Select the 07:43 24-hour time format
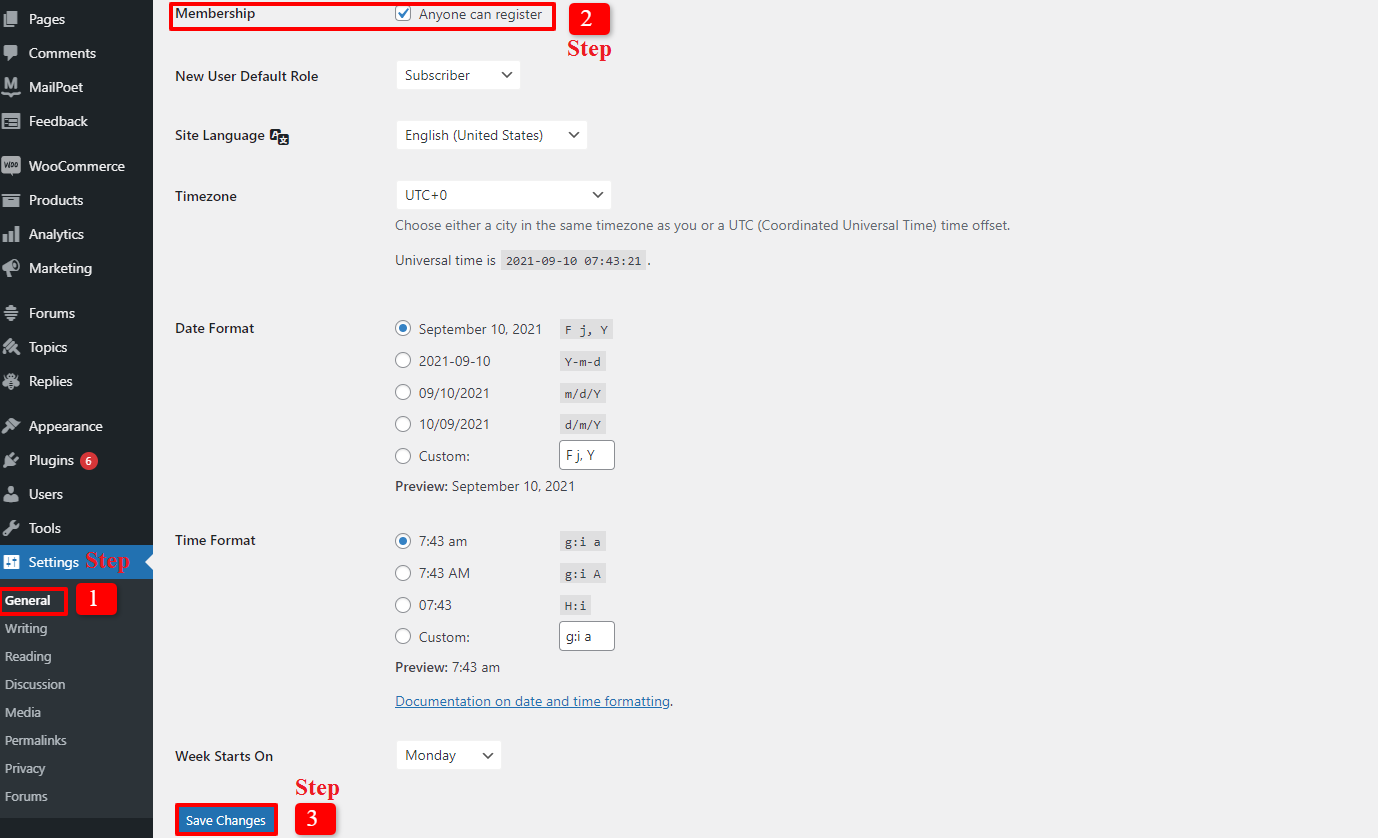Screen dimensions: 1378x838 [x=403, y=605]
